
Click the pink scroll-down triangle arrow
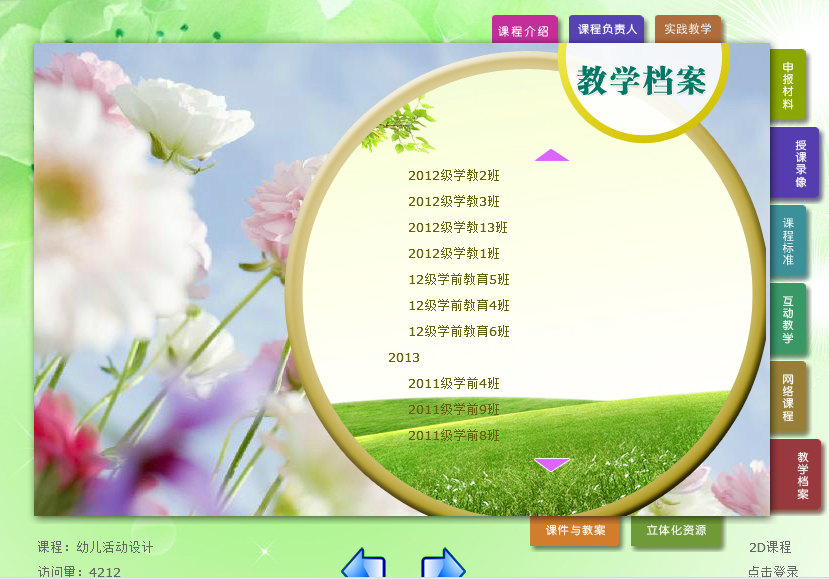[551, 464]
